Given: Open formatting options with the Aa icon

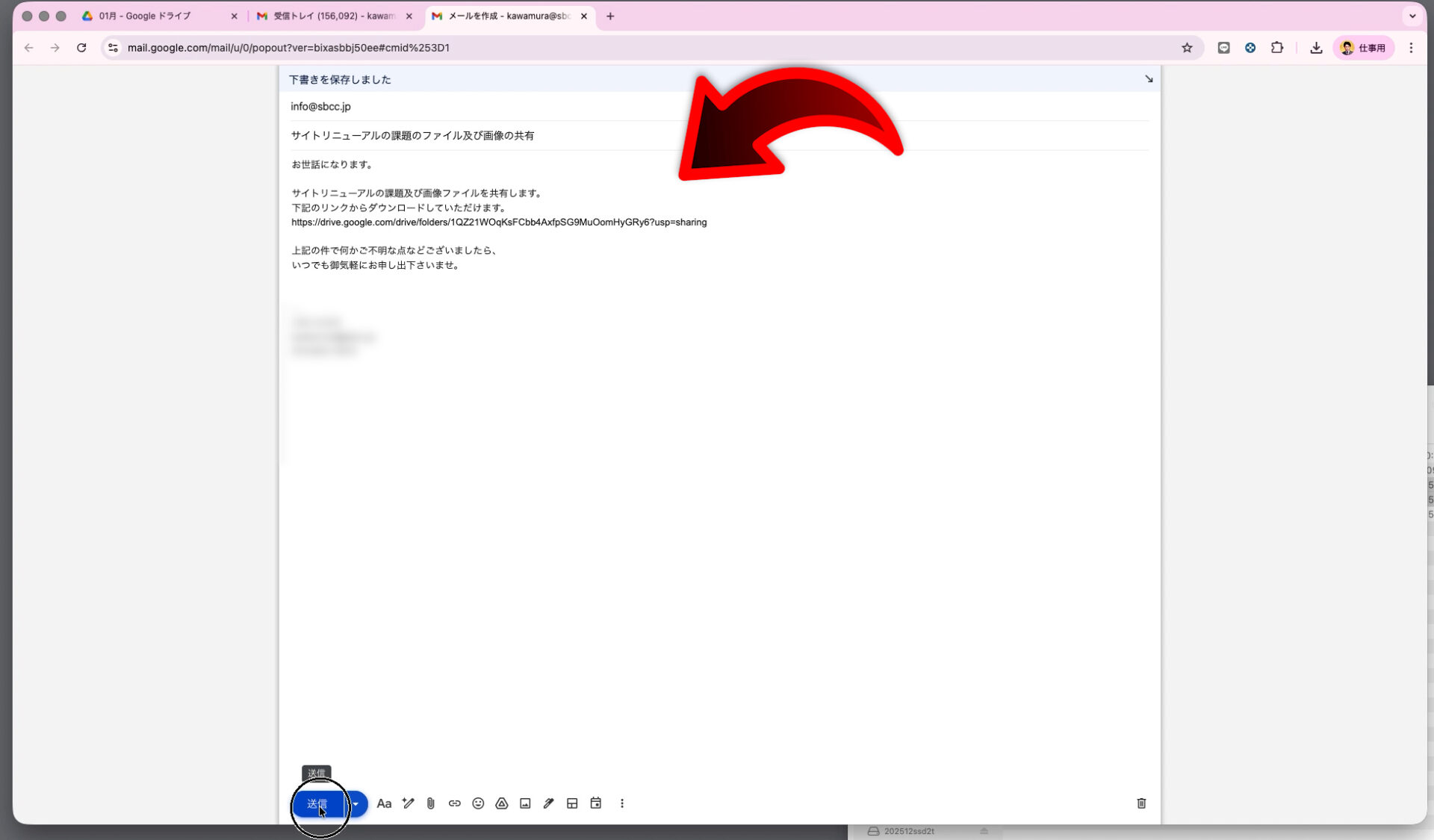Looking at the screenshot, I should [x=385, y=803].
